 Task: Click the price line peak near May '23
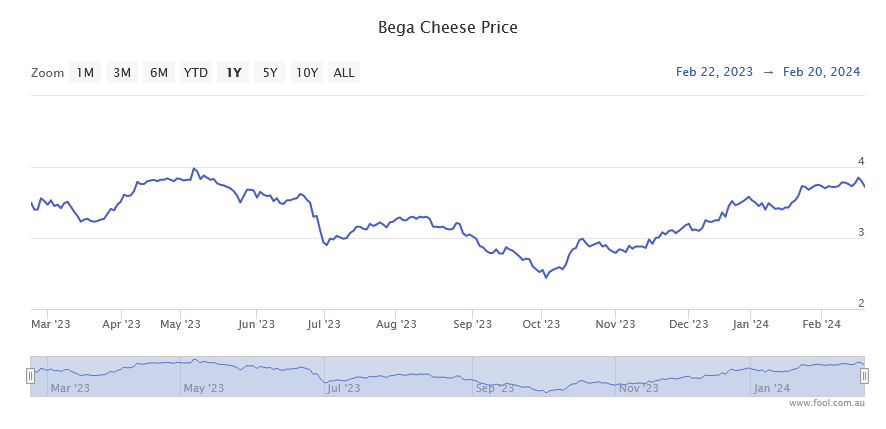194,169
